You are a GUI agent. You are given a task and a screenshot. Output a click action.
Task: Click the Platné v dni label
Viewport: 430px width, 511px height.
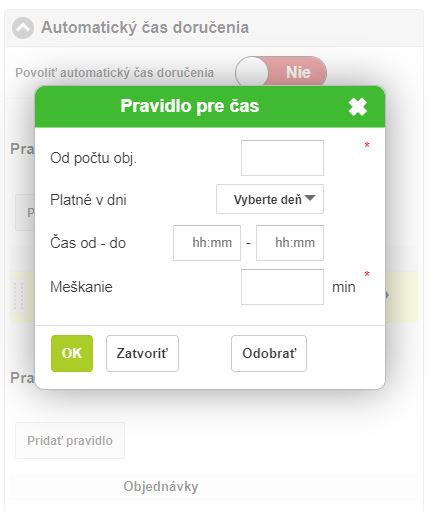tap(88, 200)
